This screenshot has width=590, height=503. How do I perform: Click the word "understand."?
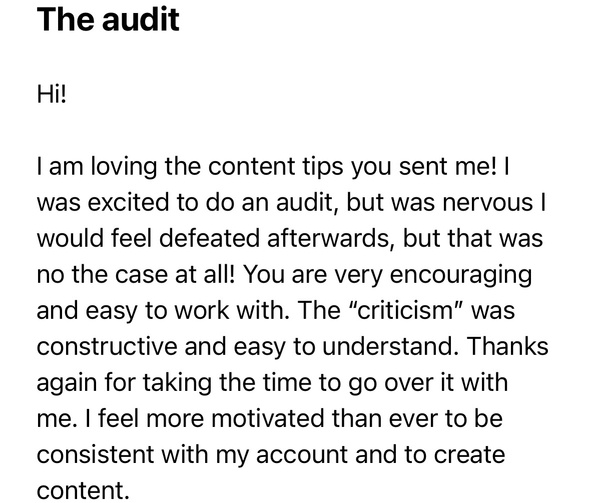tap(391, 346)
